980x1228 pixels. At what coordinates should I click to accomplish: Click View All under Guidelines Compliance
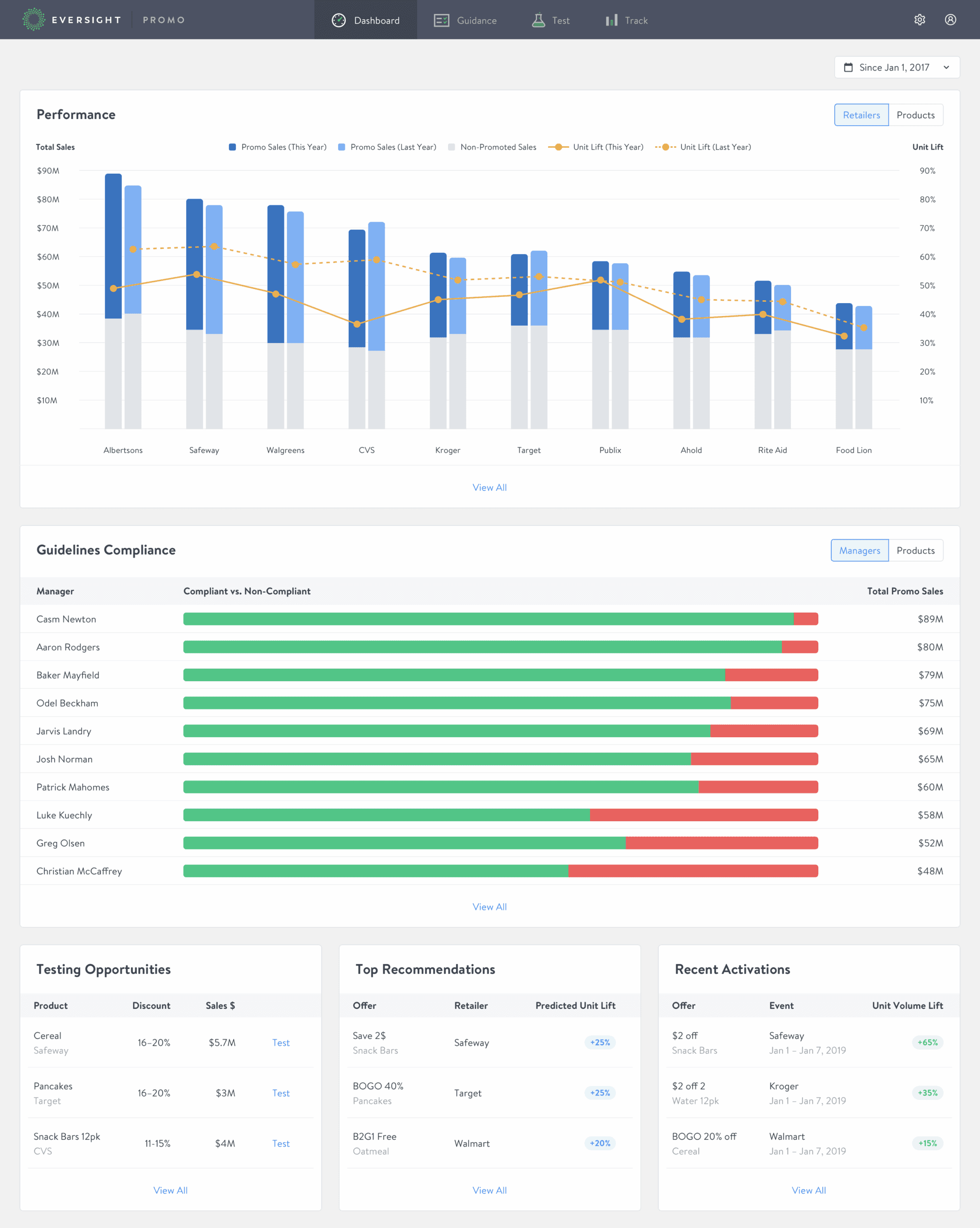(x=490, y=907)
